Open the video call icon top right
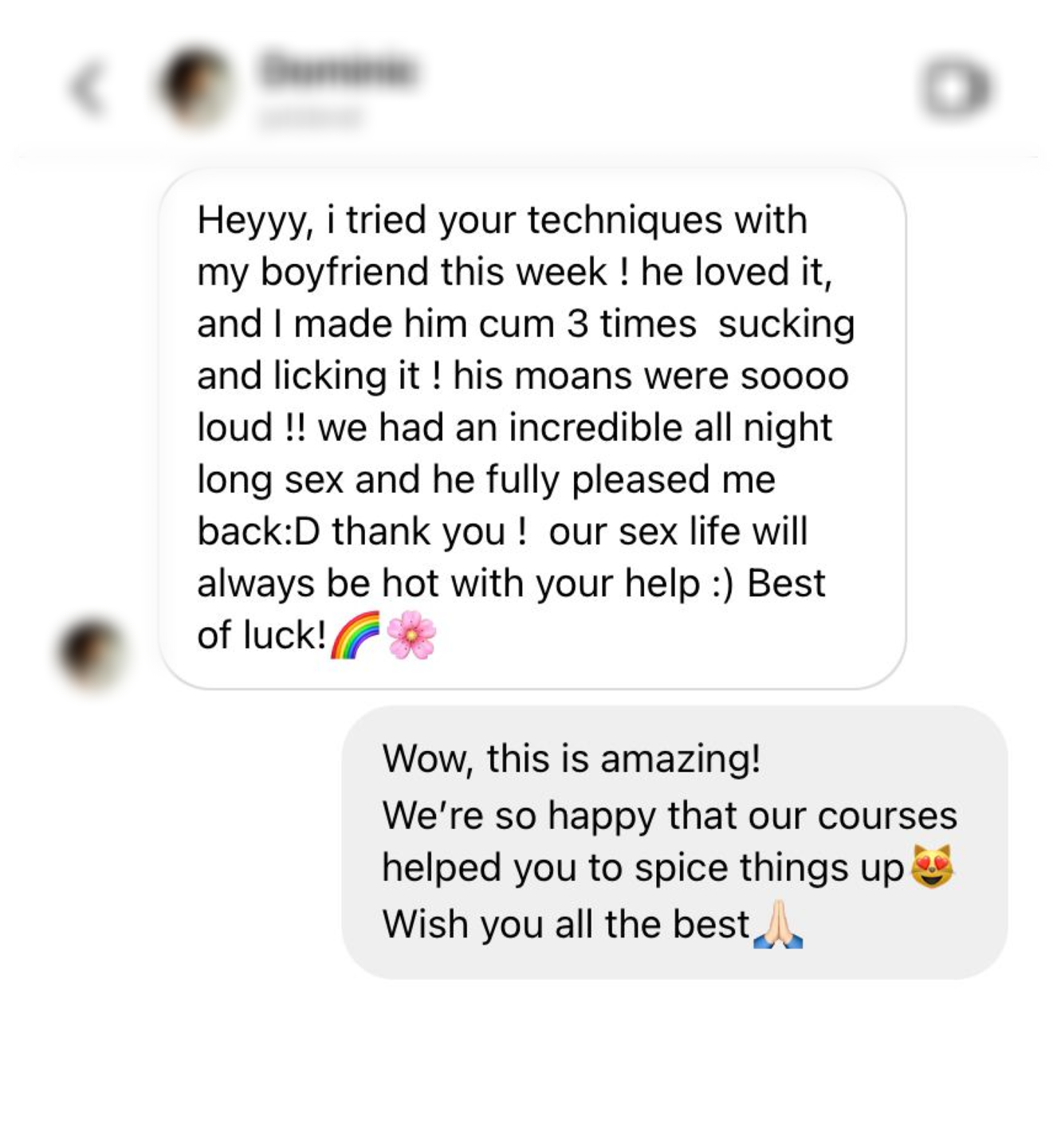The image size is (1057, 1148). tap(957, 89)
